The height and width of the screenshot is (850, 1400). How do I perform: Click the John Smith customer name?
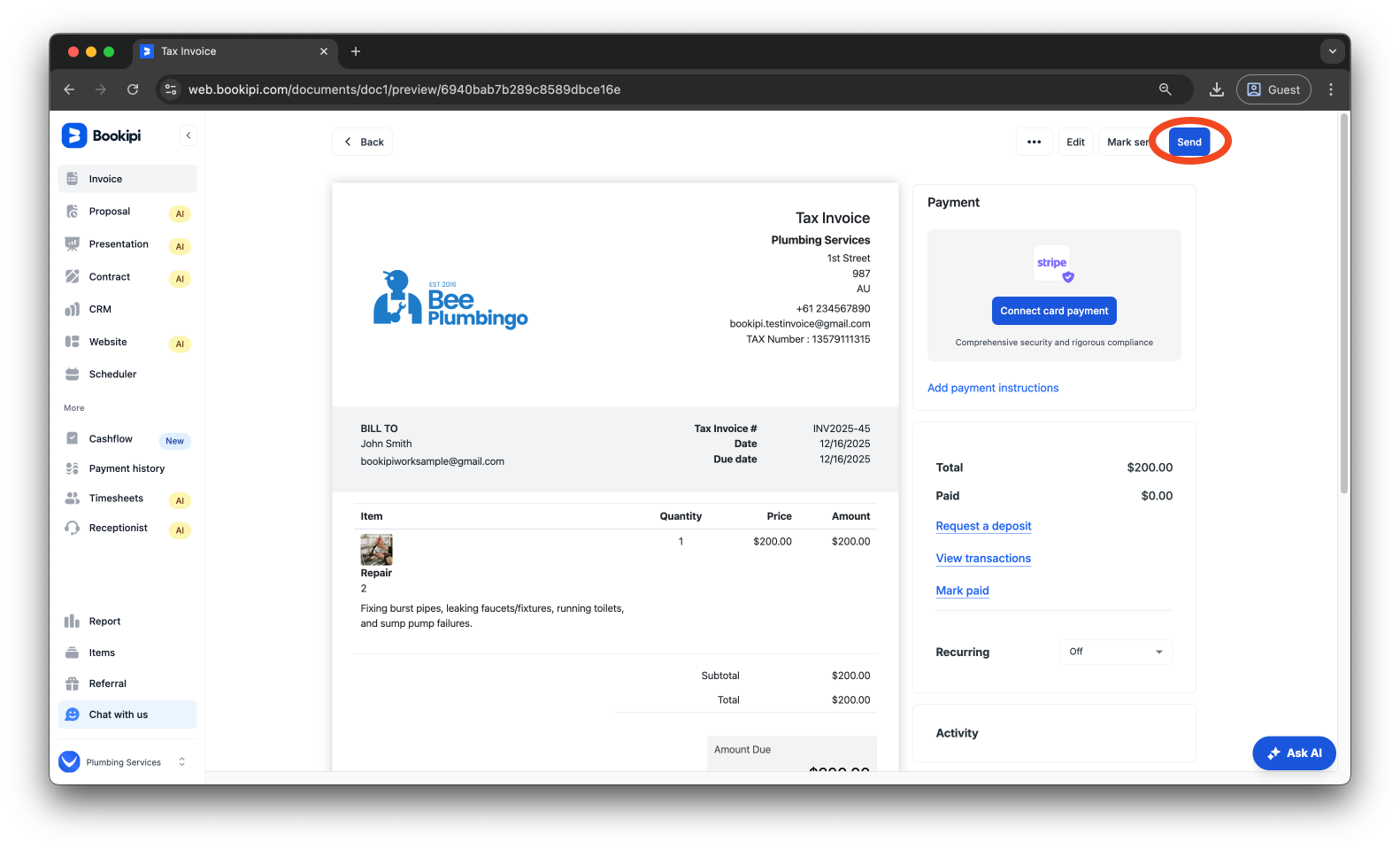(386, 444)
